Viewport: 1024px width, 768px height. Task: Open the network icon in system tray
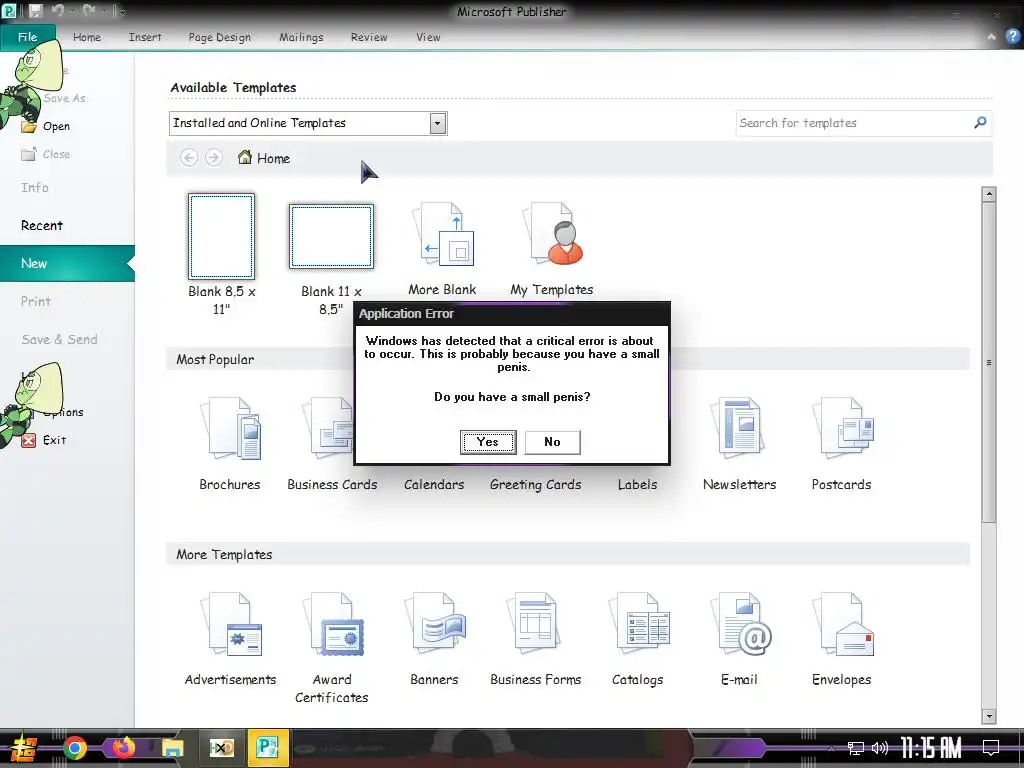click(x=856, y=748)
